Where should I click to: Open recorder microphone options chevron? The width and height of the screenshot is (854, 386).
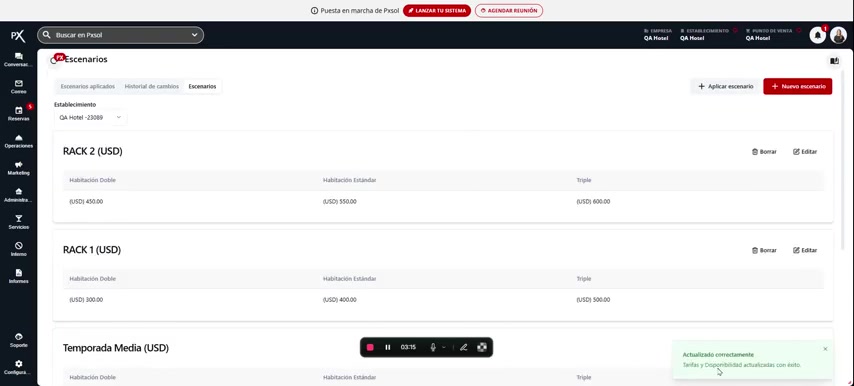(x=444, y=347)
